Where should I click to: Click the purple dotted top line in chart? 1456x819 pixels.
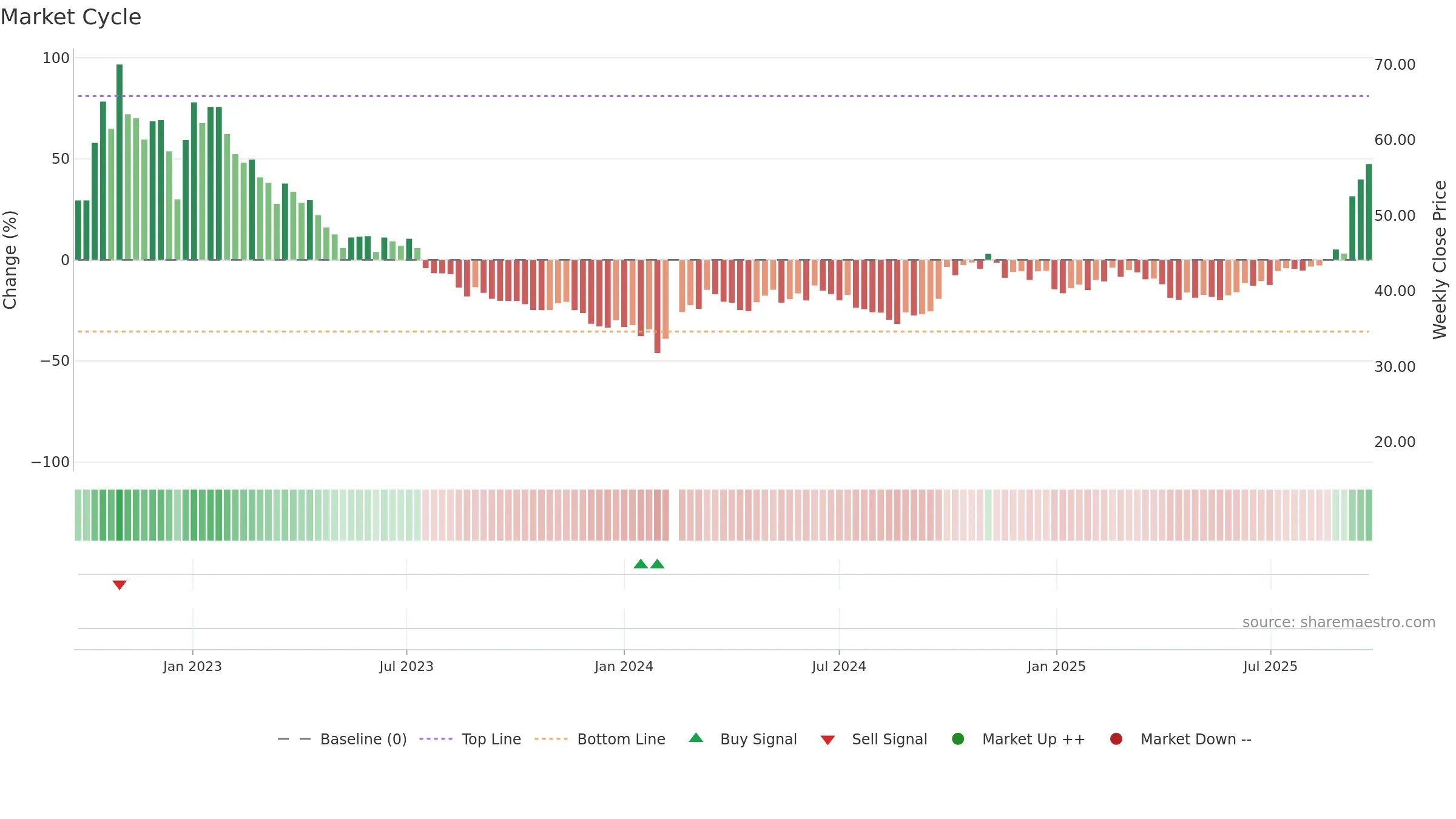click(x=723, y=96)
